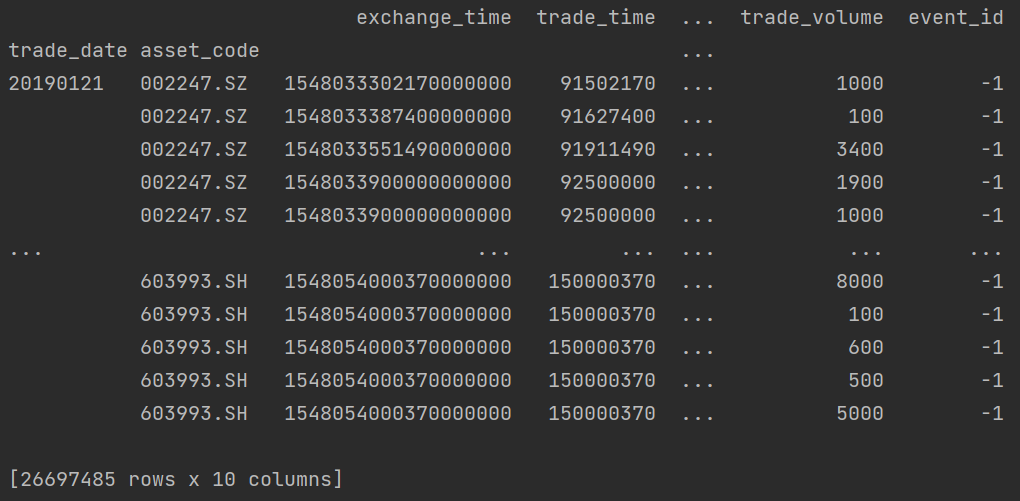Click exchange time value 1548033551490000000
The height and width of the screenshot is (501, 1020).
(x=398, y=150)
